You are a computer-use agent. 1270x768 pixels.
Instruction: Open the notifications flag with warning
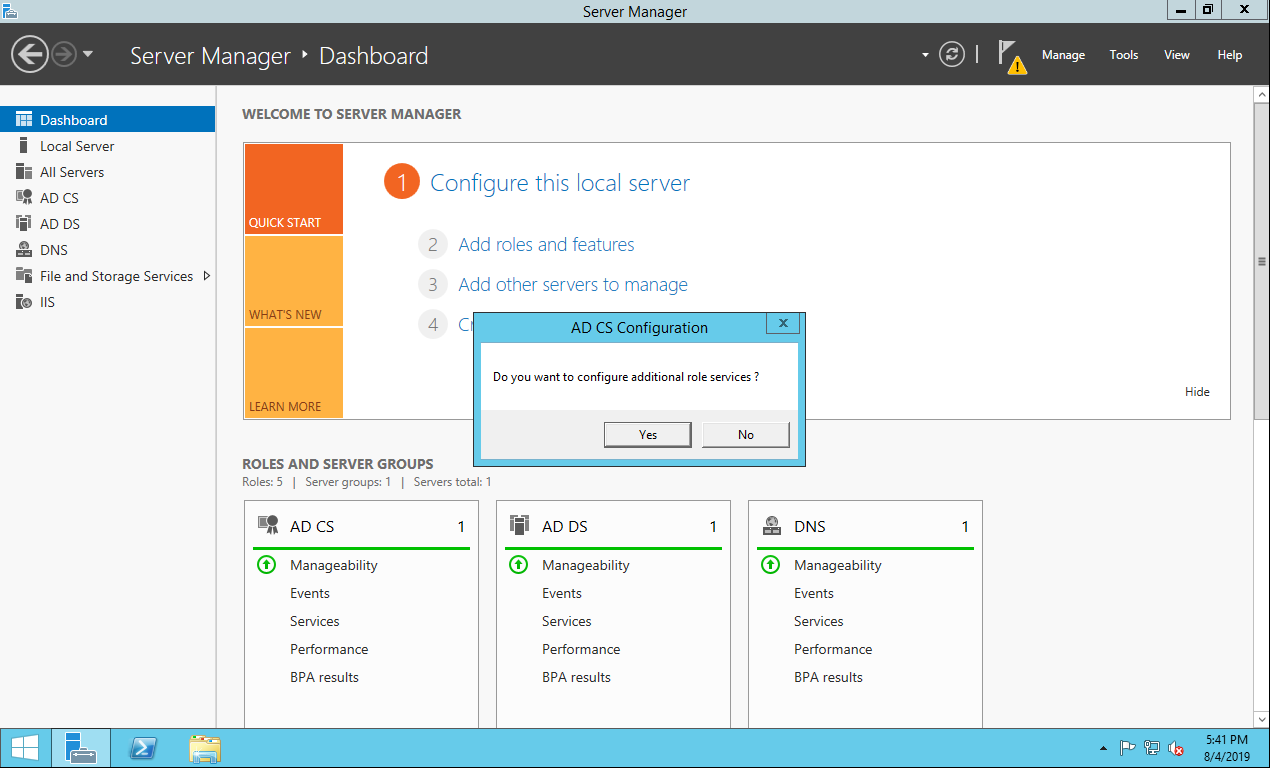[1011, 56]
